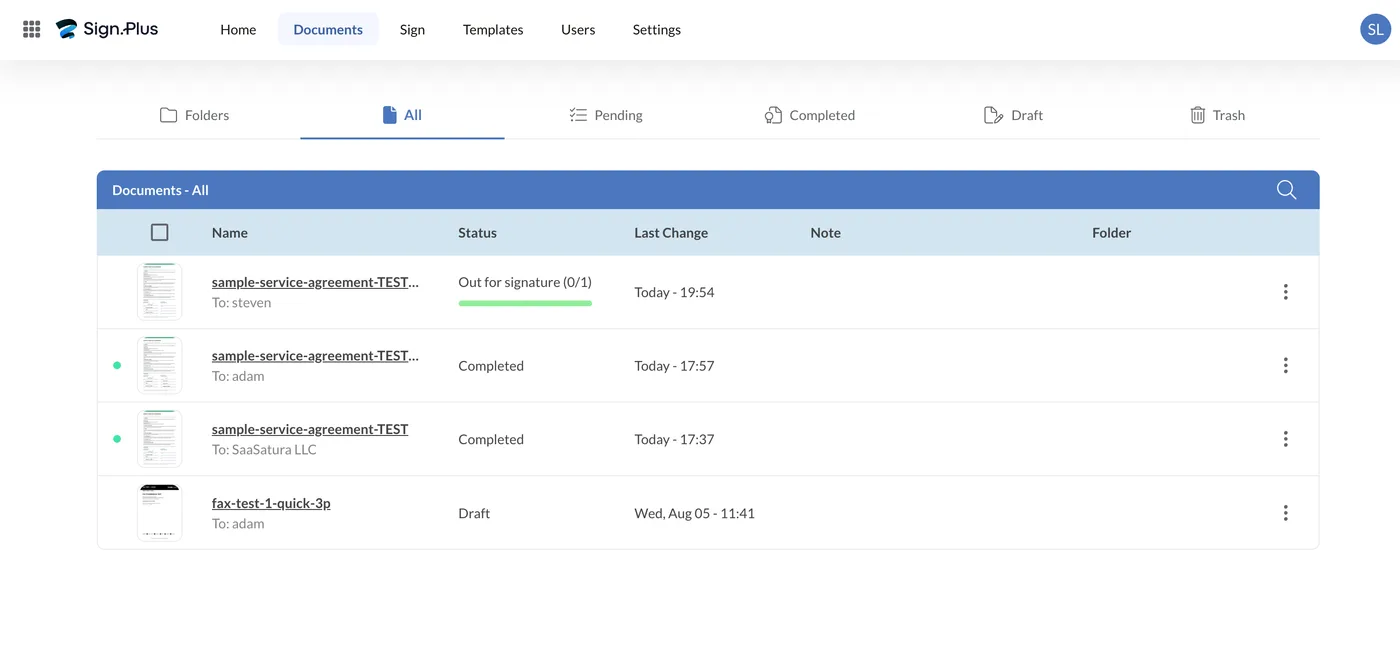1400x662 pixels.
Task: Open Documents in top navigation
Action: 328,29
